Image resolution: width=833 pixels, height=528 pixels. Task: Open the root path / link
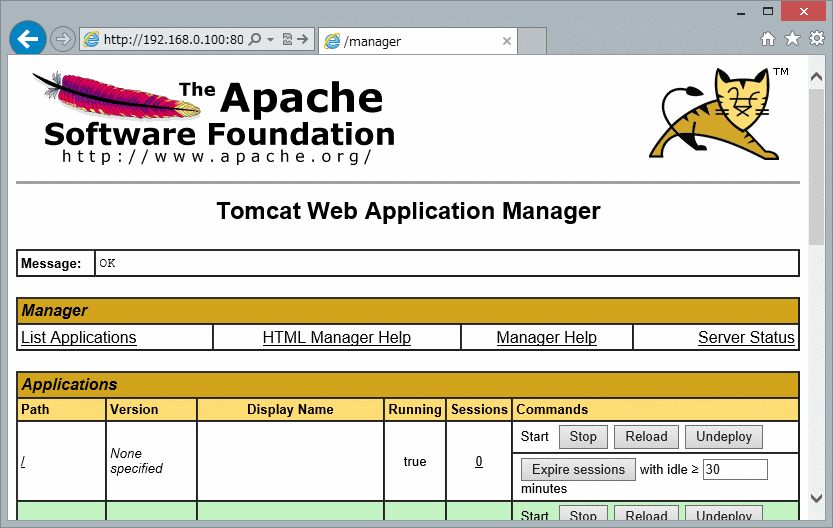coord(23,462)
